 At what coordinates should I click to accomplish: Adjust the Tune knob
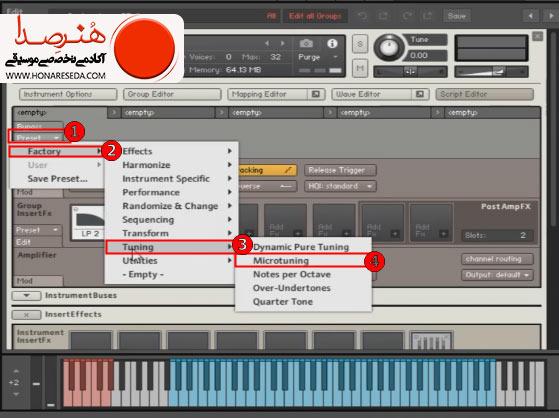tap(389, 47)
